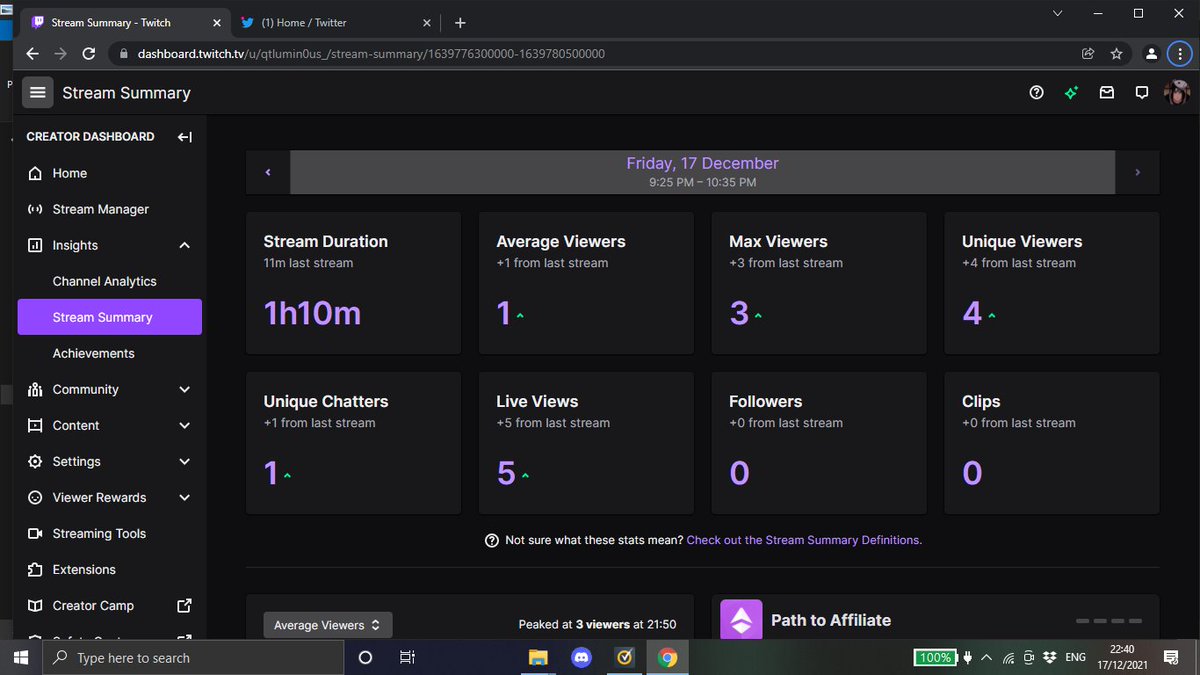This screenshot has height=675, width=1200.
Task: Select the Stream Summary - Twitch tab
Action: click(x=124, y=22)
